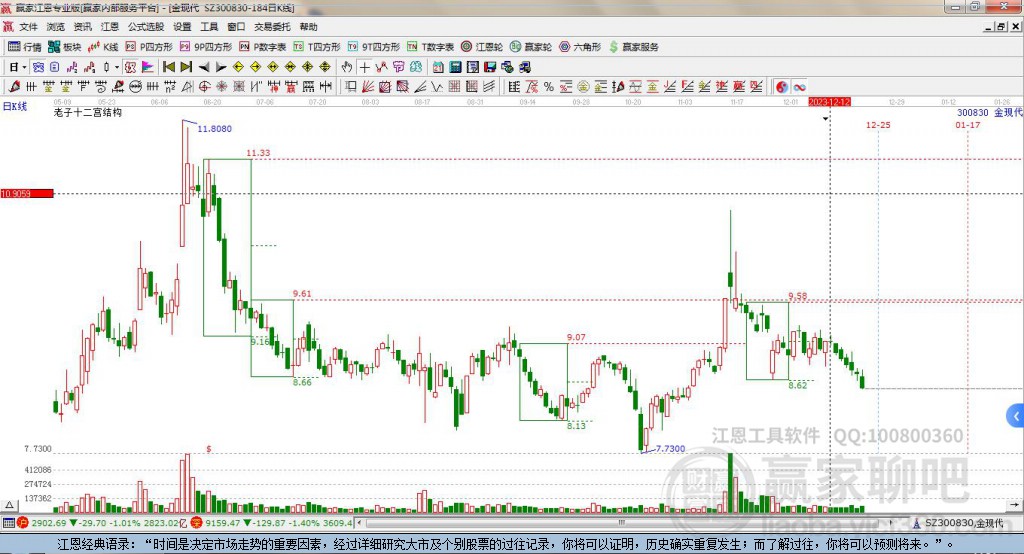The width and height of the screenshot is (1024, 554).
Task: Open the 浏览 menu
Action: tap(56, 27)
